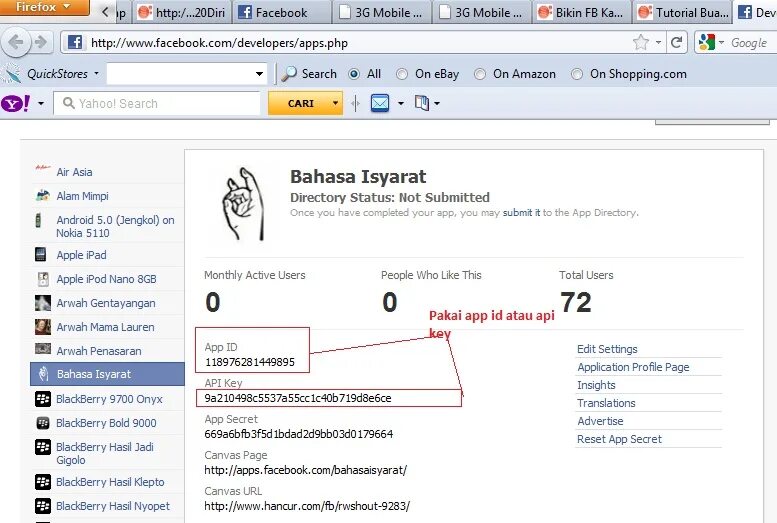Click the App Secret value text
Image resolution: width=777 pixels, height=523 pixels.
298,434
